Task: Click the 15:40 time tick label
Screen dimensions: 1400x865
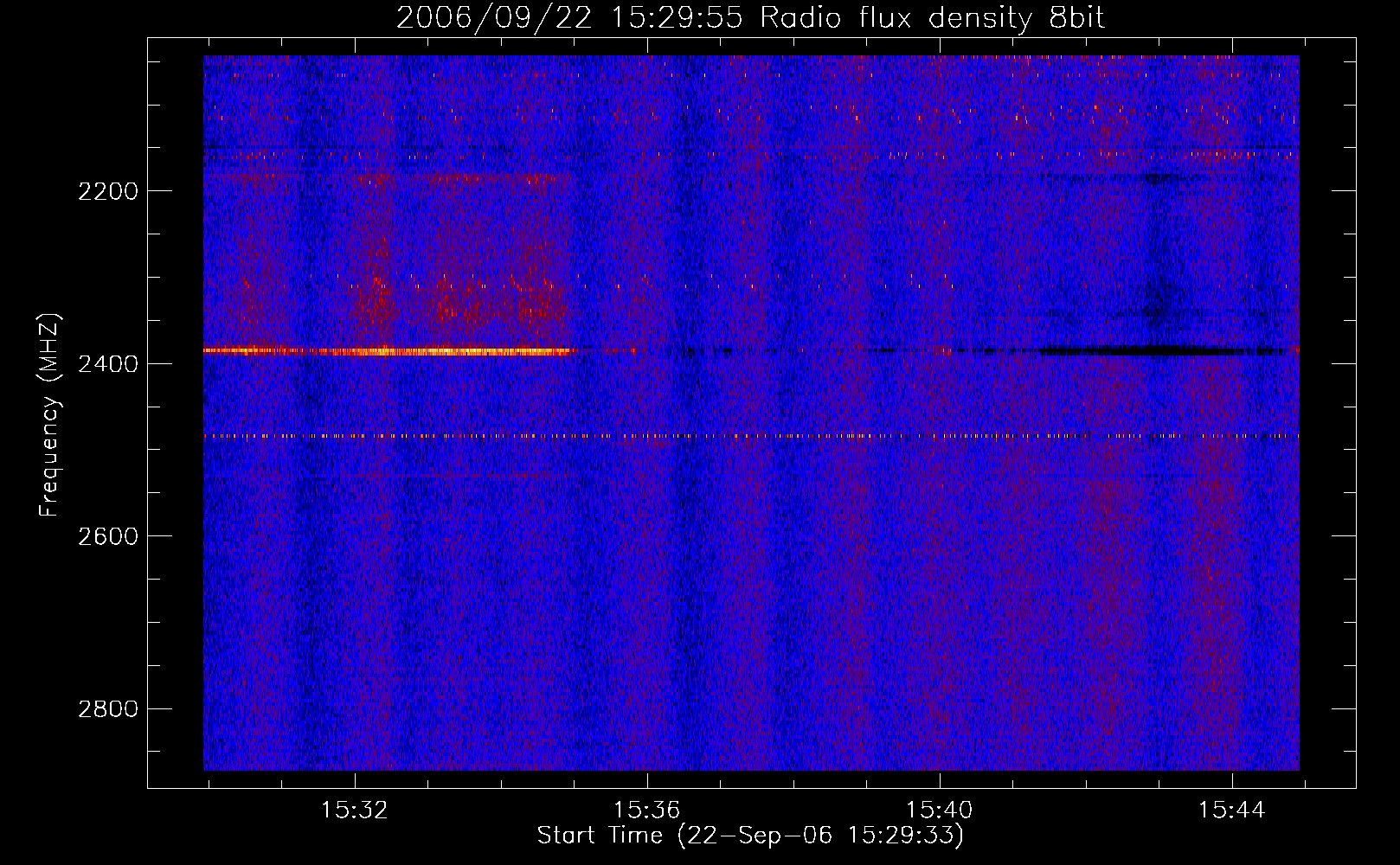Action: pyautogui.click(x=939, y=811)
